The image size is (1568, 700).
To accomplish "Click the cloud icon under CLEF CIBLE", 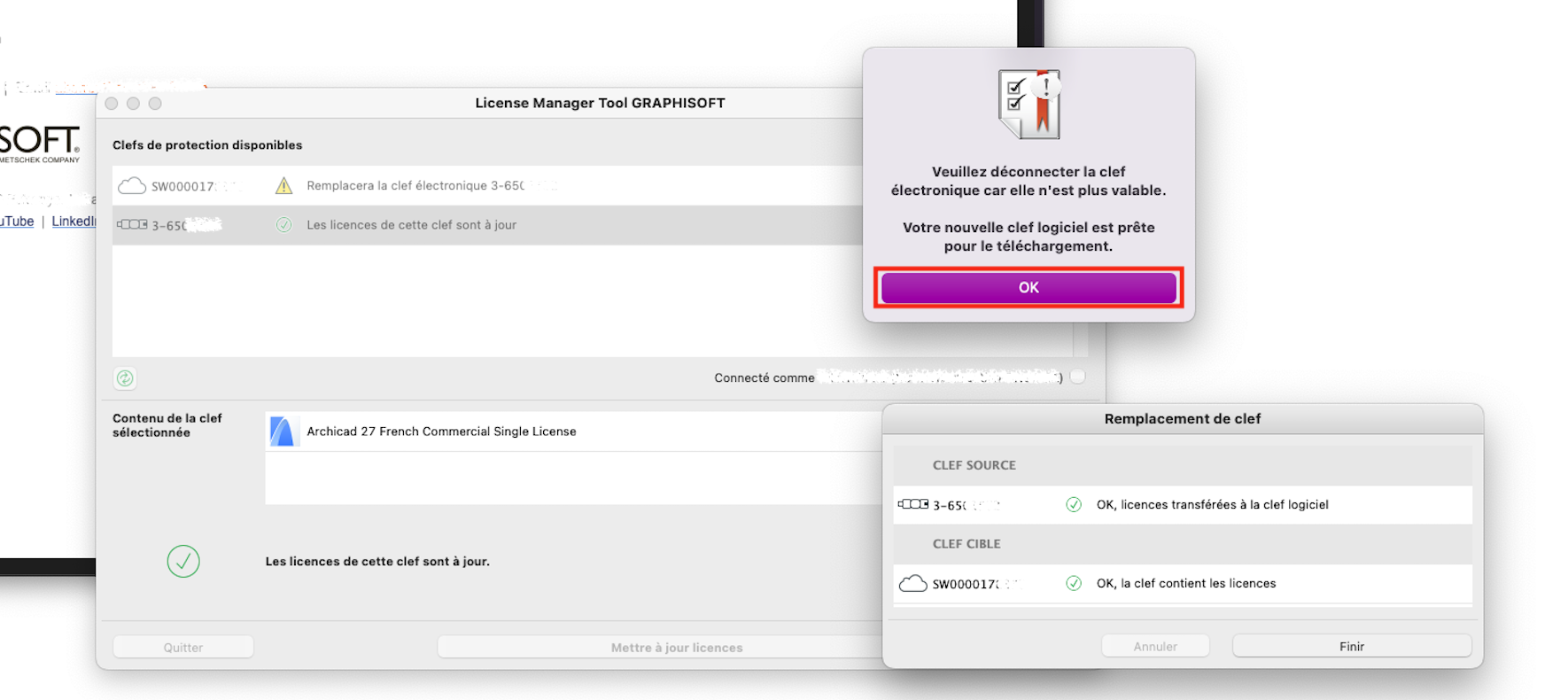I will 913,583.
